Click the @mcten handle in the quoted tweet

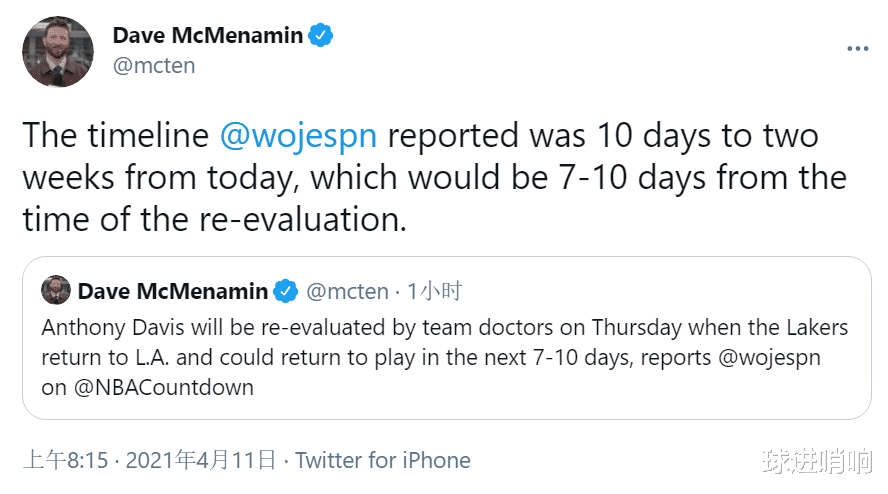coord(347,292)
